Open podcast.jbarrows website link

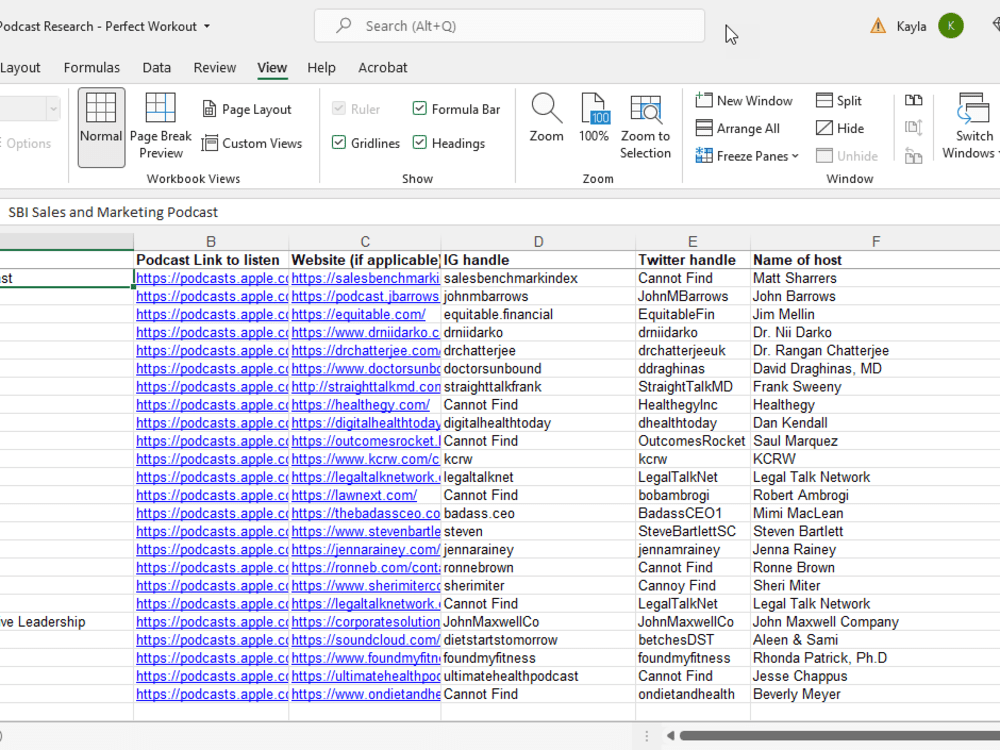click(365, 297)
